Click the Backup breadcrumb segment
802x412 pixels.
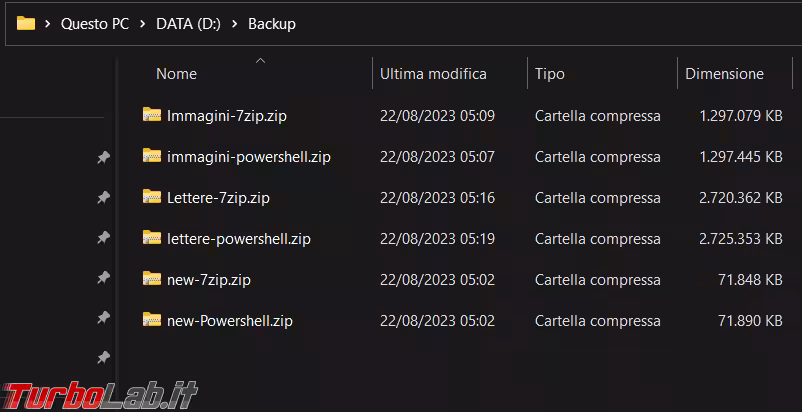tap(272, 24)
